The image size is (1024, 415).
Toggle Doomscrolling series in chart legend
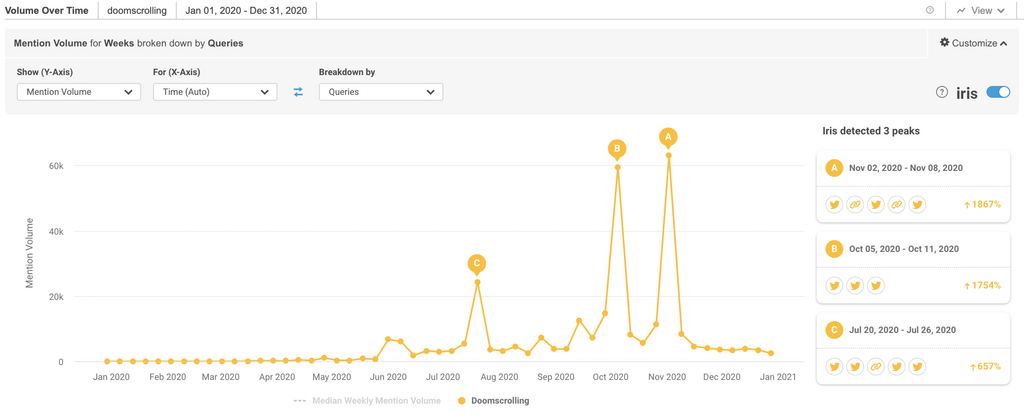tap(493, 401)
